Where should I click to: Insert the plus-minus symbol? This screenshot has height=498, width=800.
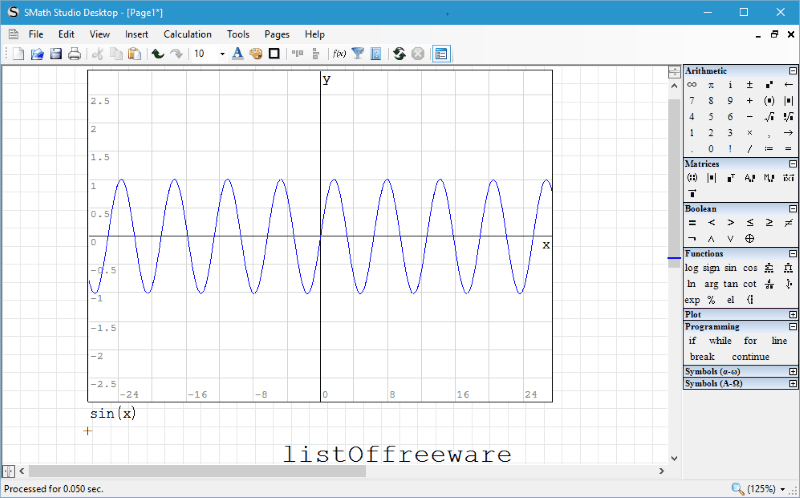[x=749, y=85]
